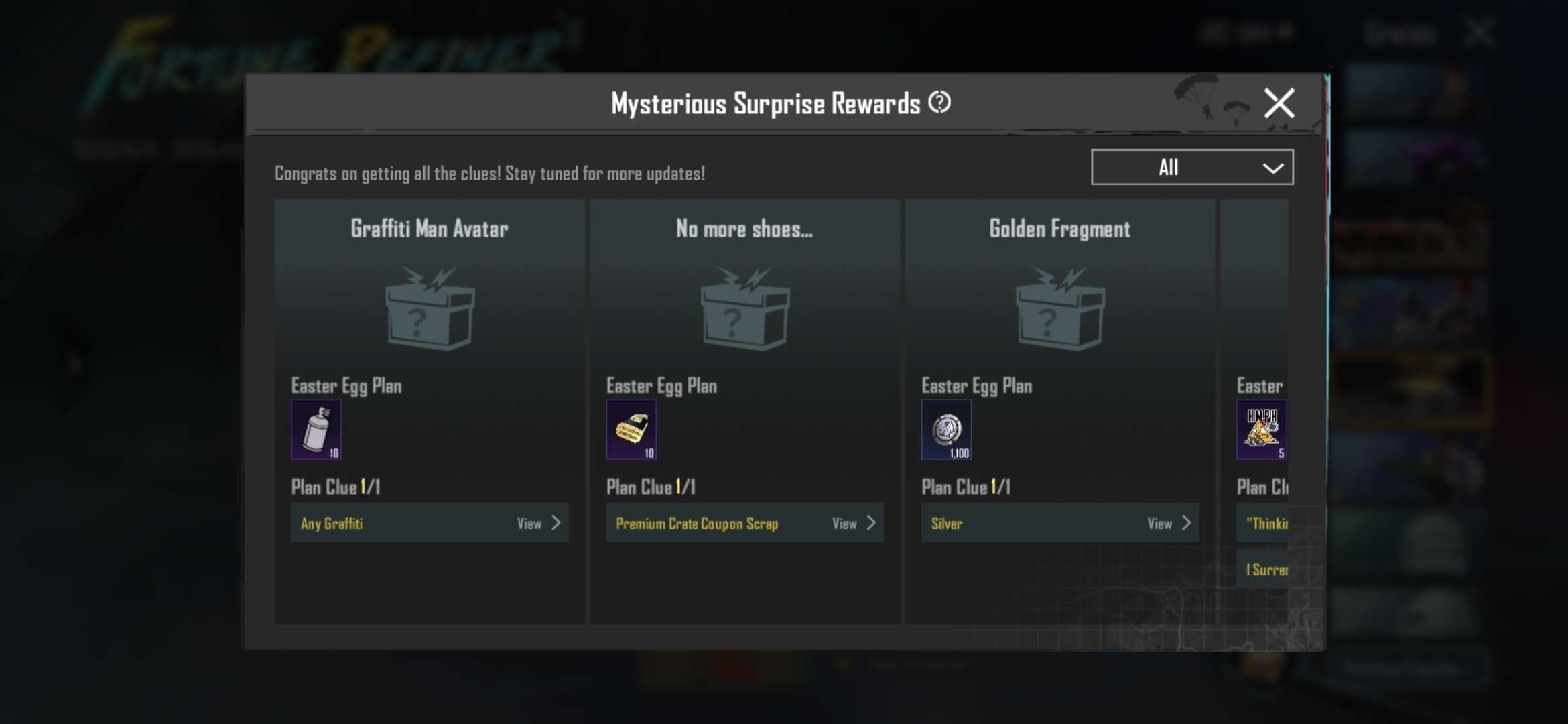Image resolution: width=1568 pixels, height=724 pixels.
Task: Click the Graffiti Man Avatar card title
Action: pyautogui.click(x=430, y=229)
